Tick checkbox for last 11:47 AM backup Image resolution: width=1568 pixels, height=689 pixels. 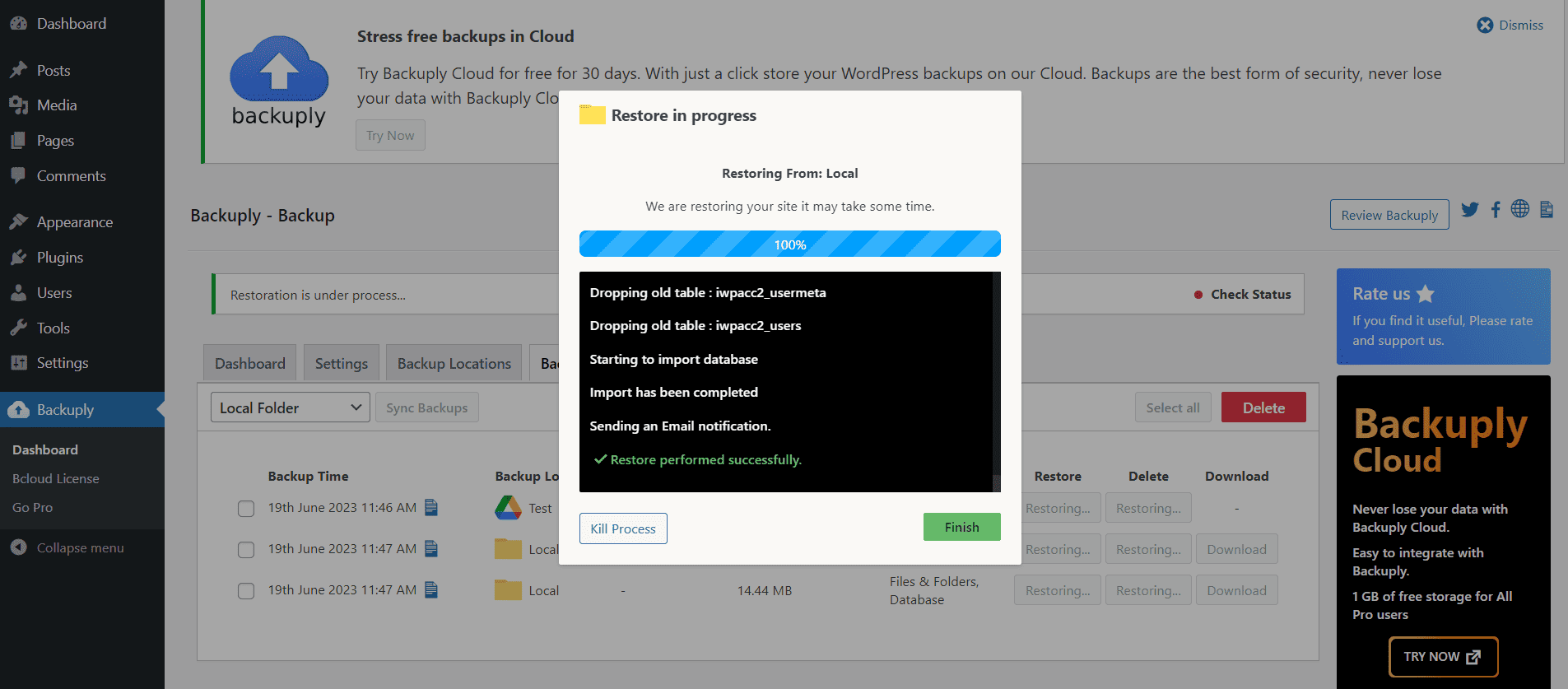click(x=246, y=591)
